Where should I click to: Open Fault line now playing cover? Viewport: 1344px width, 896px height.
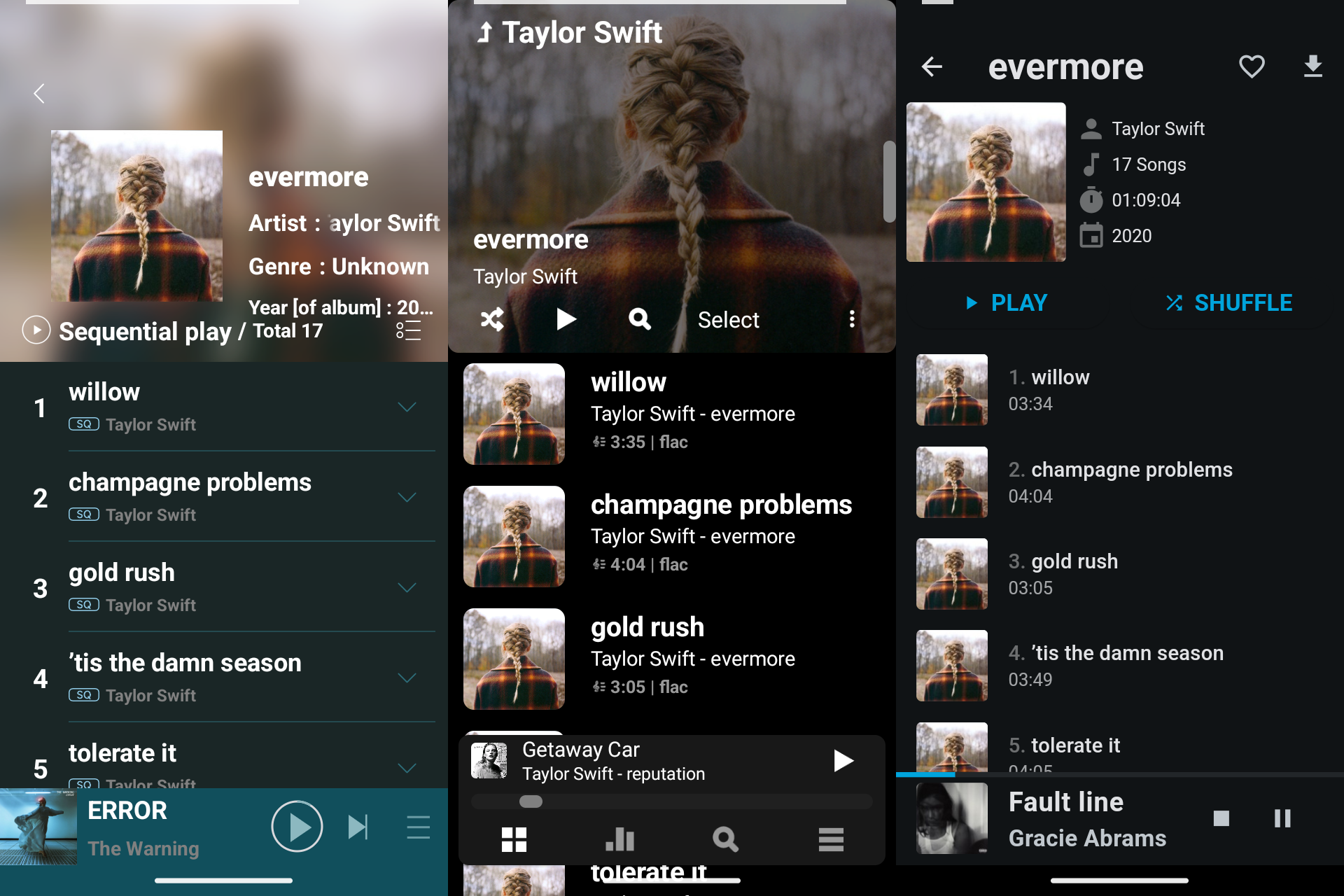[x=952, y=818]
